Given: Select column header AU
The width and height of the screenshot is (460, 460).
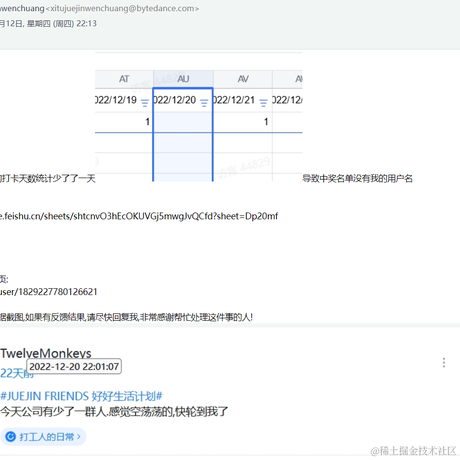Looking at the screenshot, I should pyautogui.click(x=183, y=79).
